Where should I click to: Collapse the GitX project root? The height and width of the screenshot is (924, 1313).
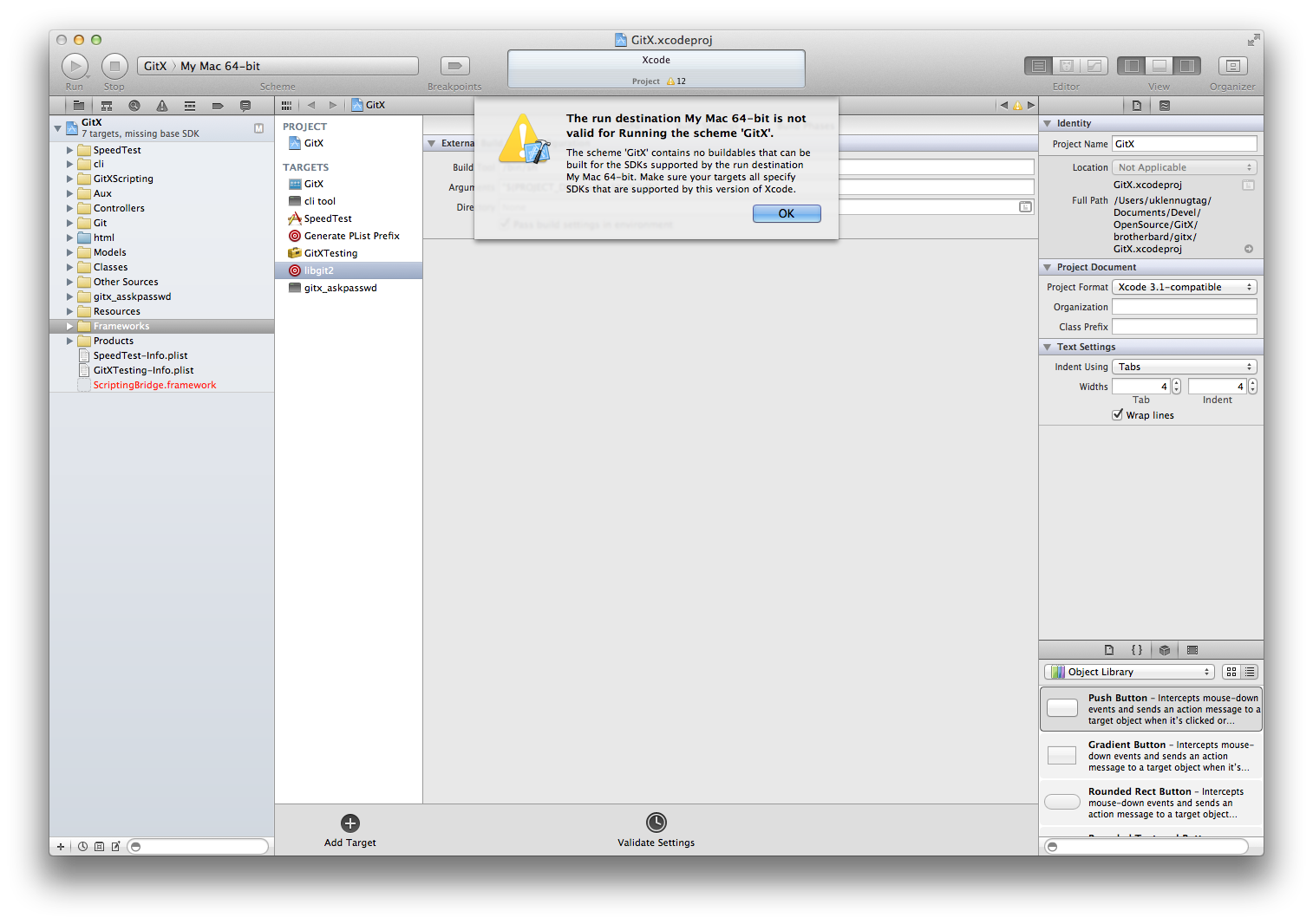(58, 128)
